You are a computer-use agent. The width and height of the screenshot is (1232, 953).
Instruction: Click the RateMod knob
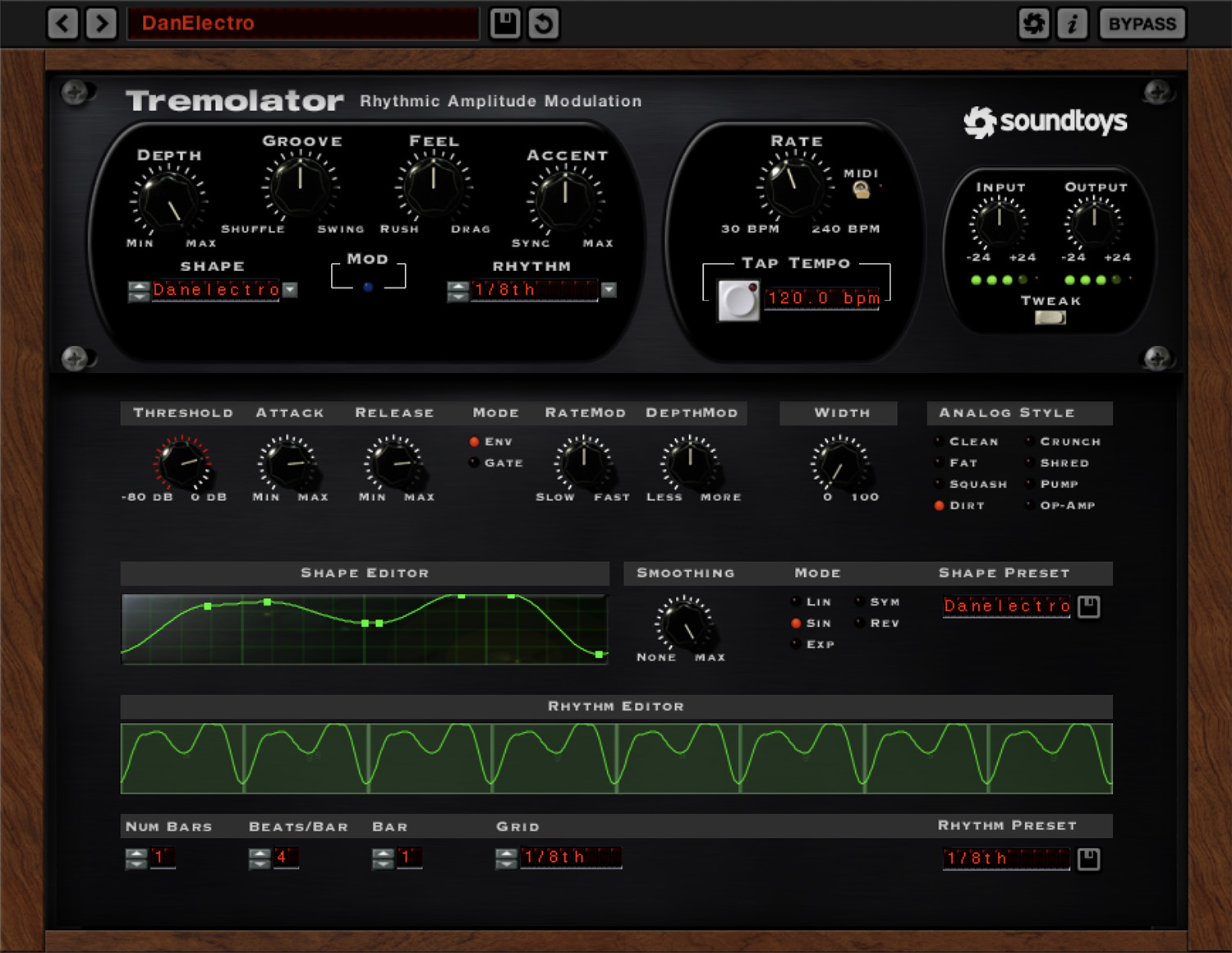tap(583, 463)
